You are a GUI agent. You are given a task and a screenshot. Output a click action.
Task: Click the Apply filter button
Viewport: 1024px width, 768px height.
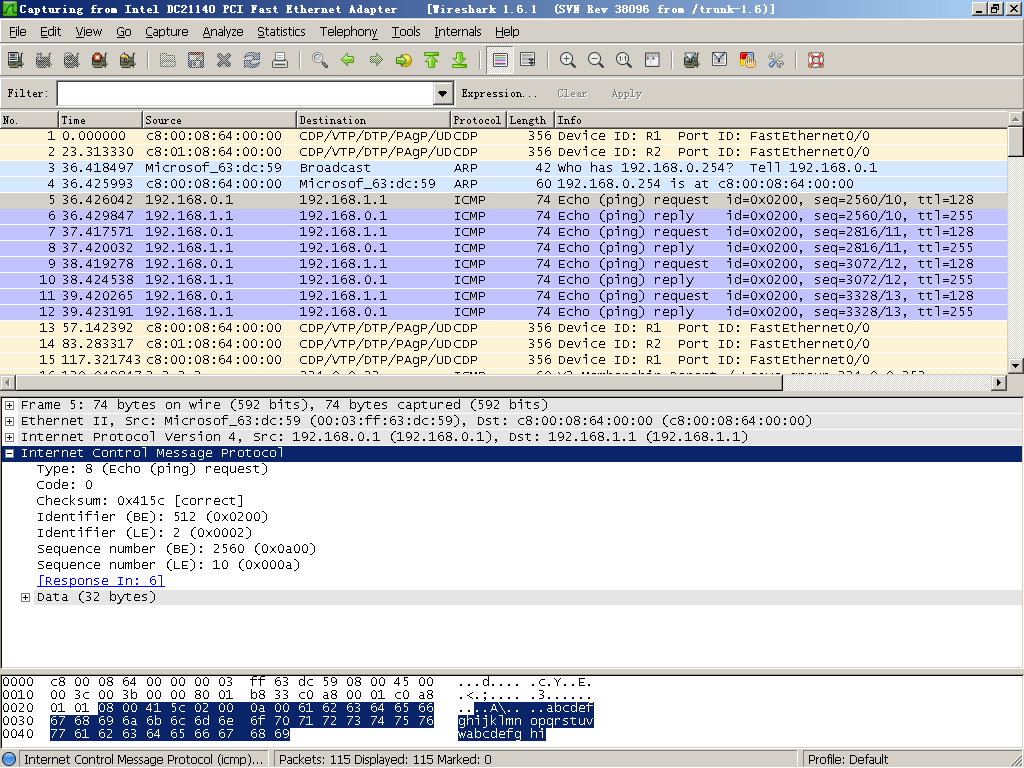tap(626, 93)
